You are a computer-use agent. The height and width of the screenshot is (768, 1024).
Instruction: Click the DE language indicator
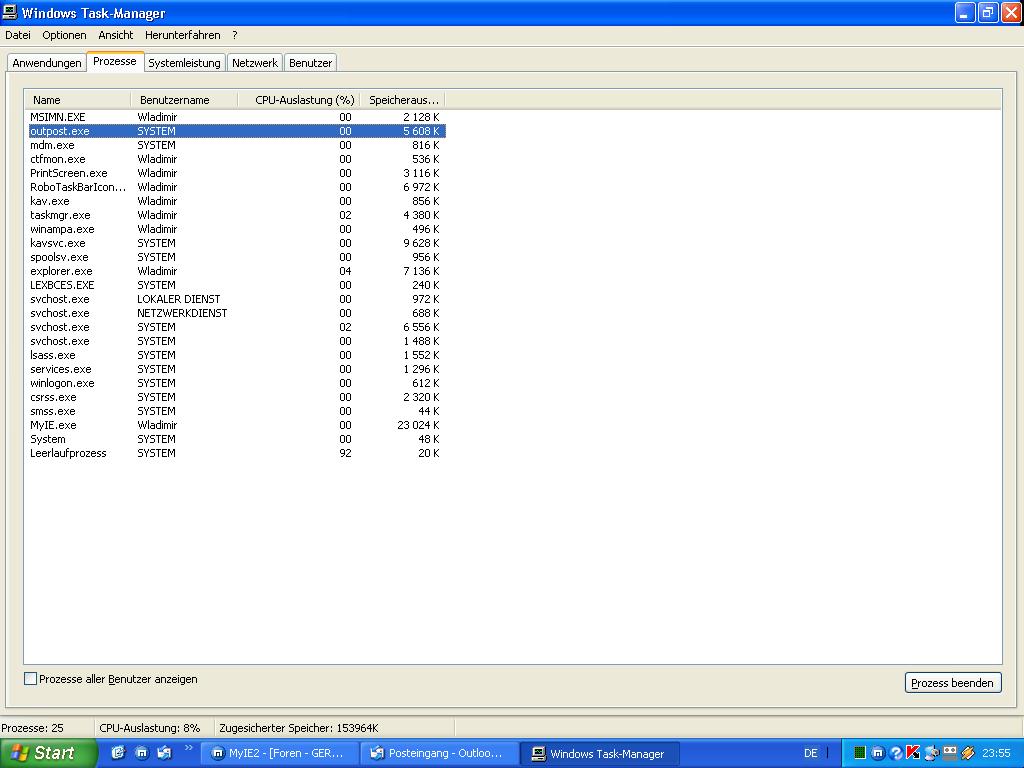coord(810,753)
